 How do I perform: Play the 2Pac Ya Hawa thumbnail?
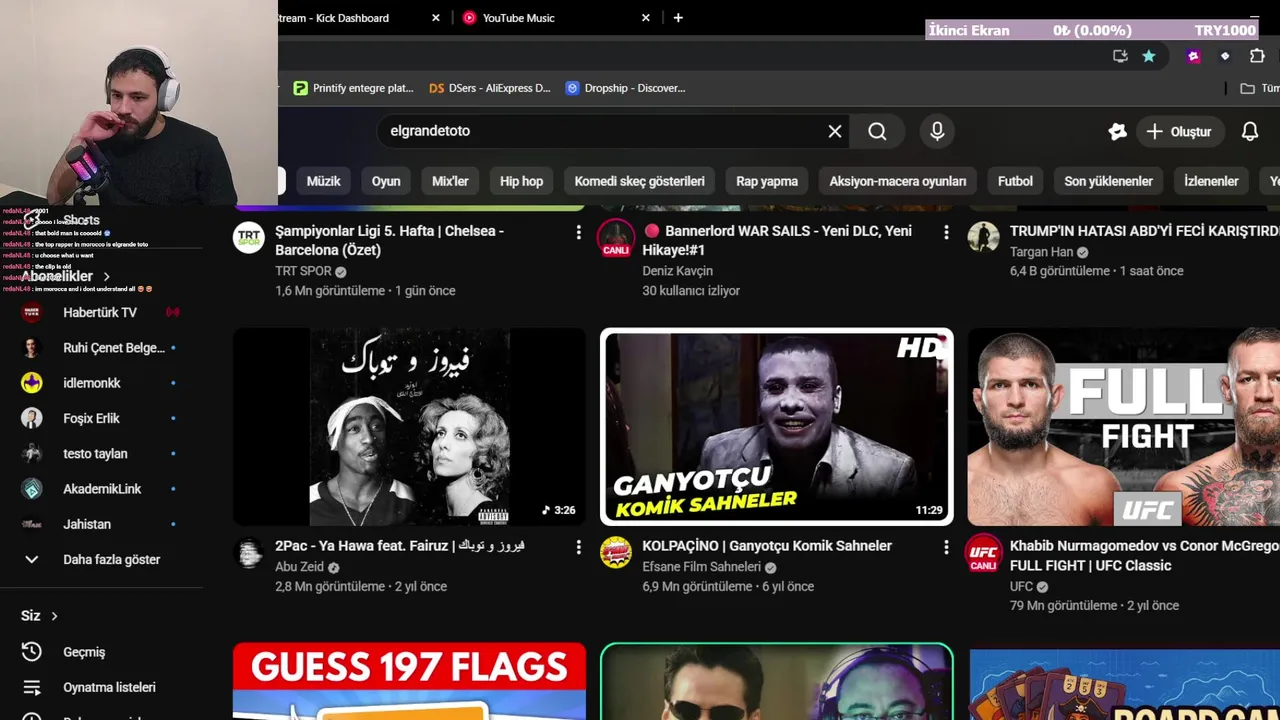(409, 427)
